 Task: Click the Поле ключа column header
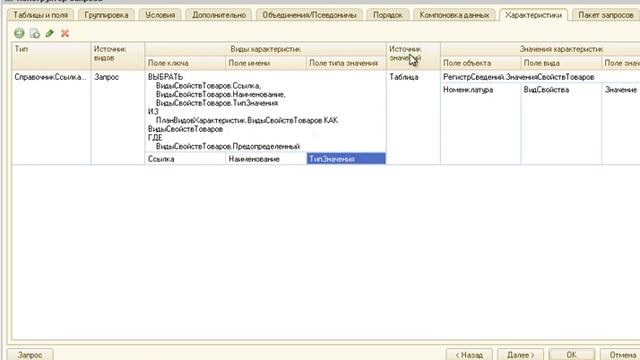point(185,63)
